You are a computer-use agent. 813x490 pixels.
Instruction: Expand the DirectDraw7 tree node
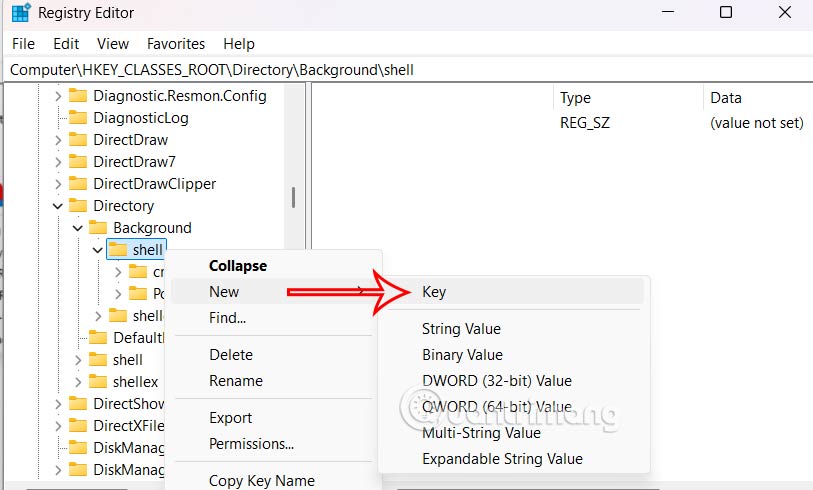58,162
